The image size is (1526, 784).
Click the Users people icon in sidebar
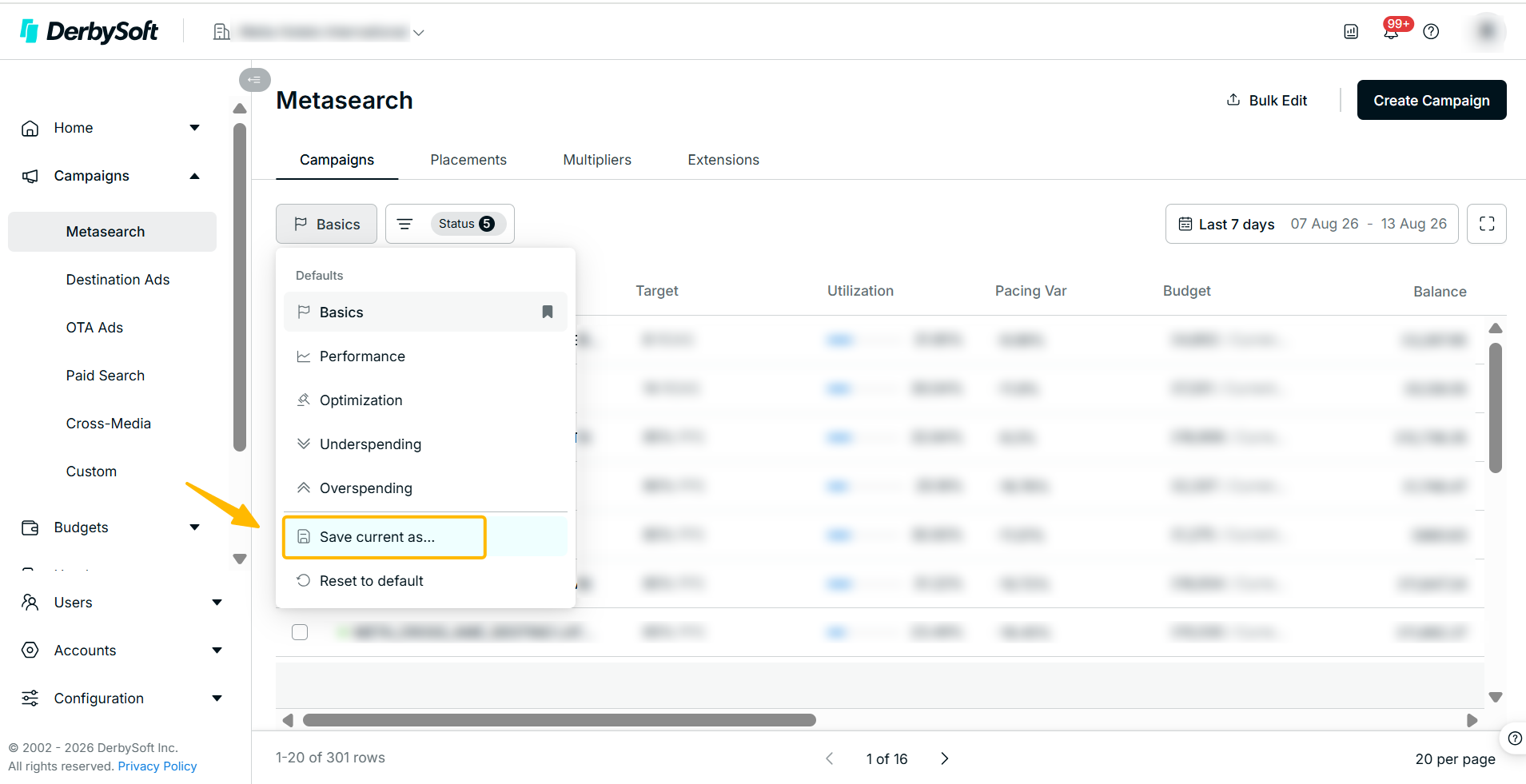[x=30, y=603]
